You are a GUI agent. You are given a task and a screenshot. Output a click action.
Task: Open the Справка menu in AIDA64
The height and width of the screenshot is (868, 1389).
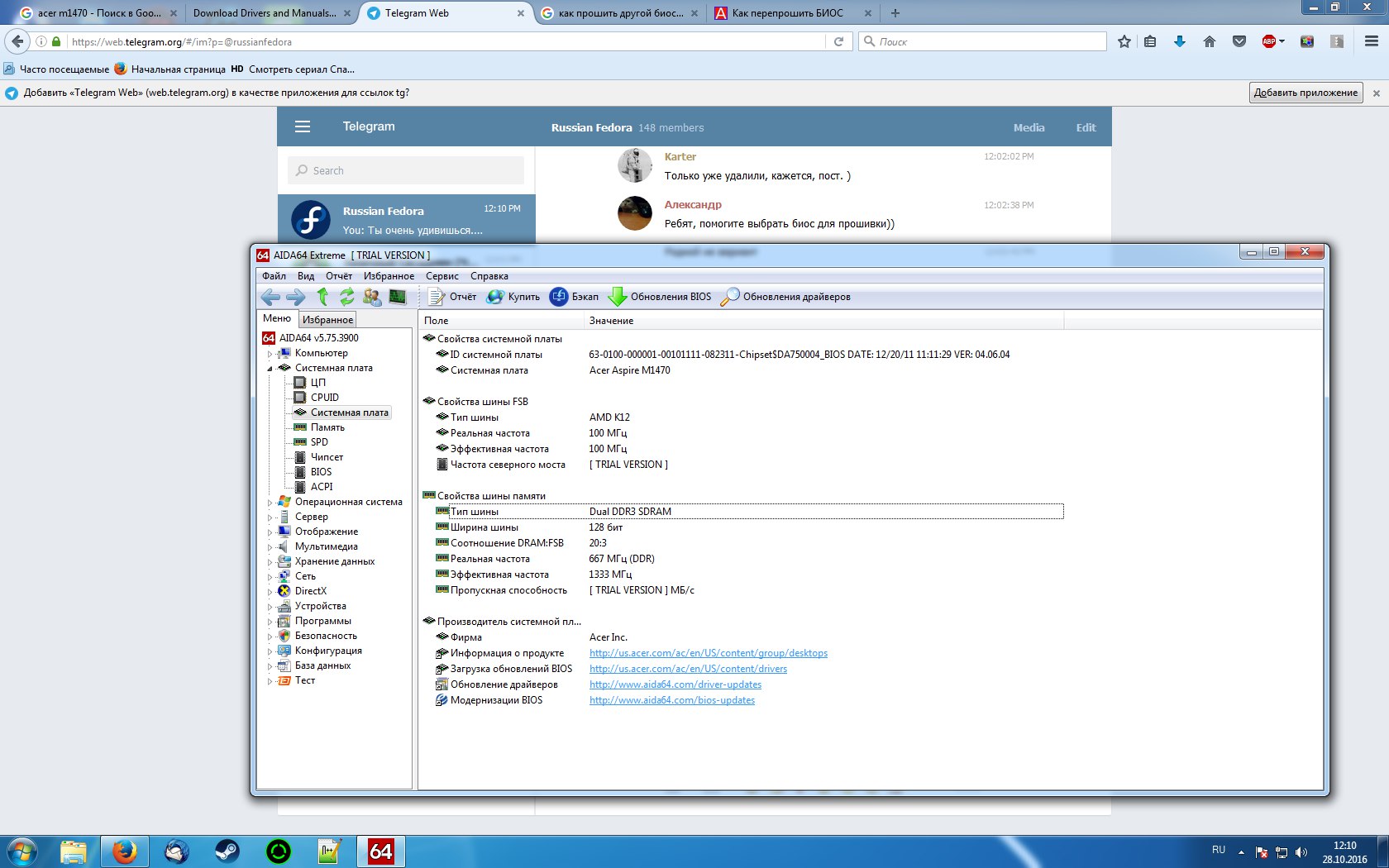(489, 276)
